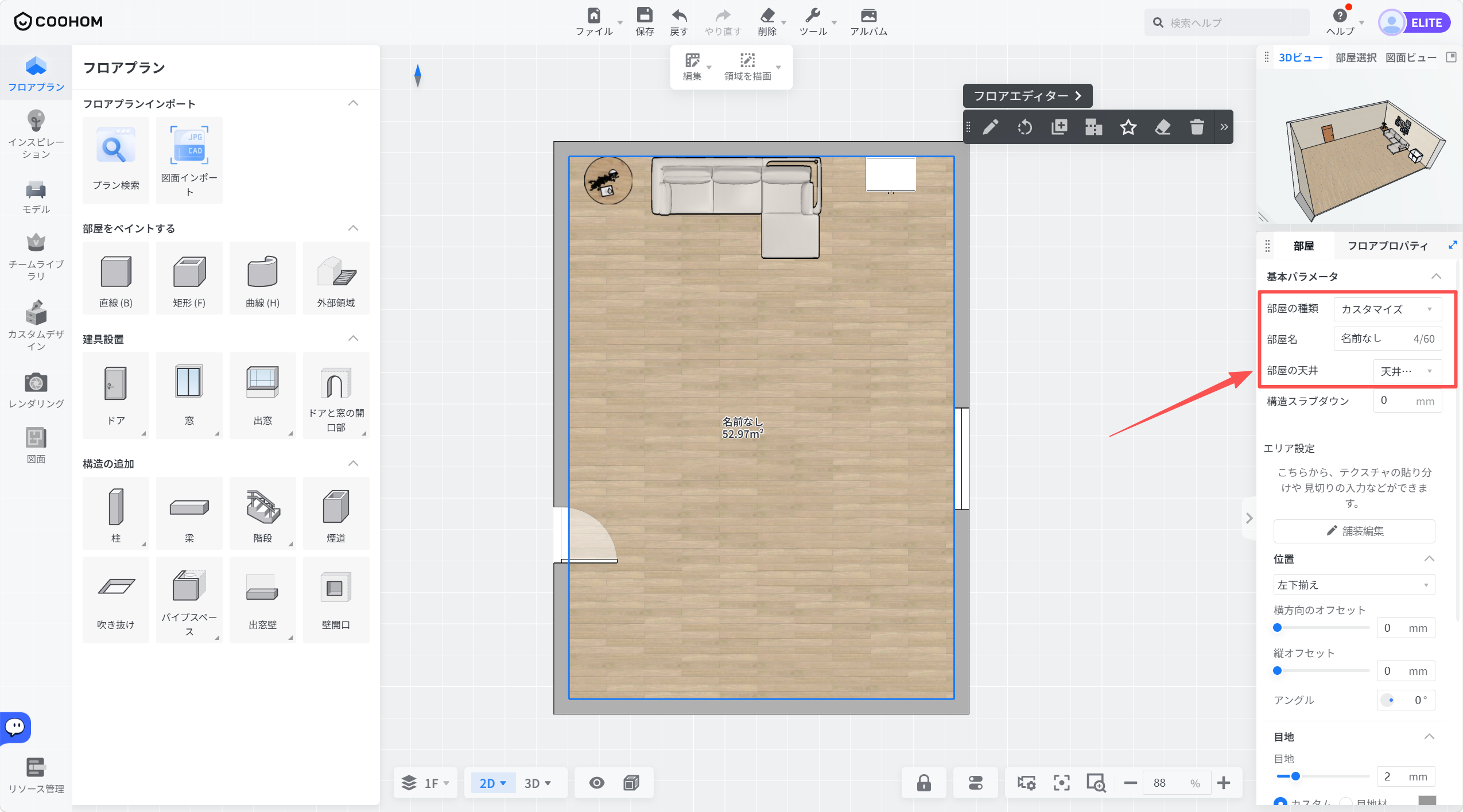Select the 矩形 (F) room tool

tap(189, 278)
